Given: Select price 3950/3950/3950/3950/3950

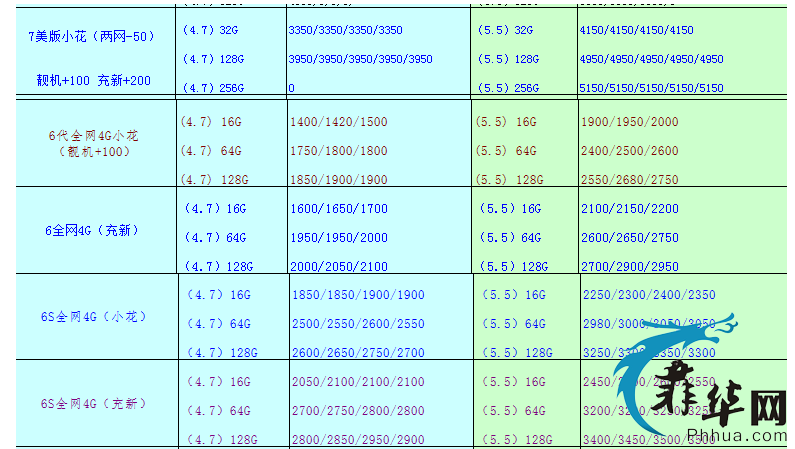Looking at the screenshot, I should (x=360, y=59).
